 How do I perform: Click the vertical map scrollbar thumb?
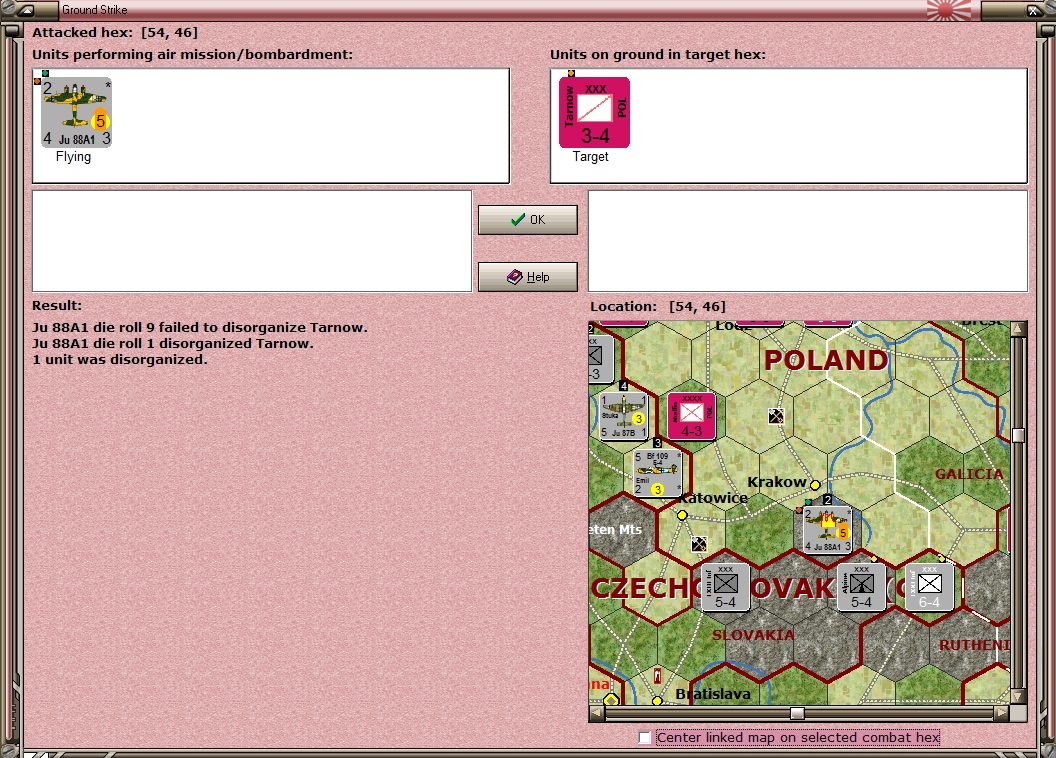tap(1018, 435)
